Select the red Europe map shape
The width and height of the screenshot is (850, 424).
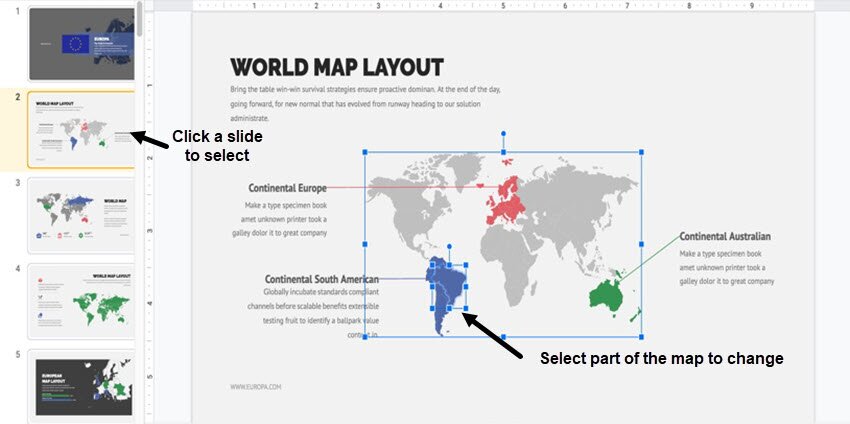click(505, 199)
